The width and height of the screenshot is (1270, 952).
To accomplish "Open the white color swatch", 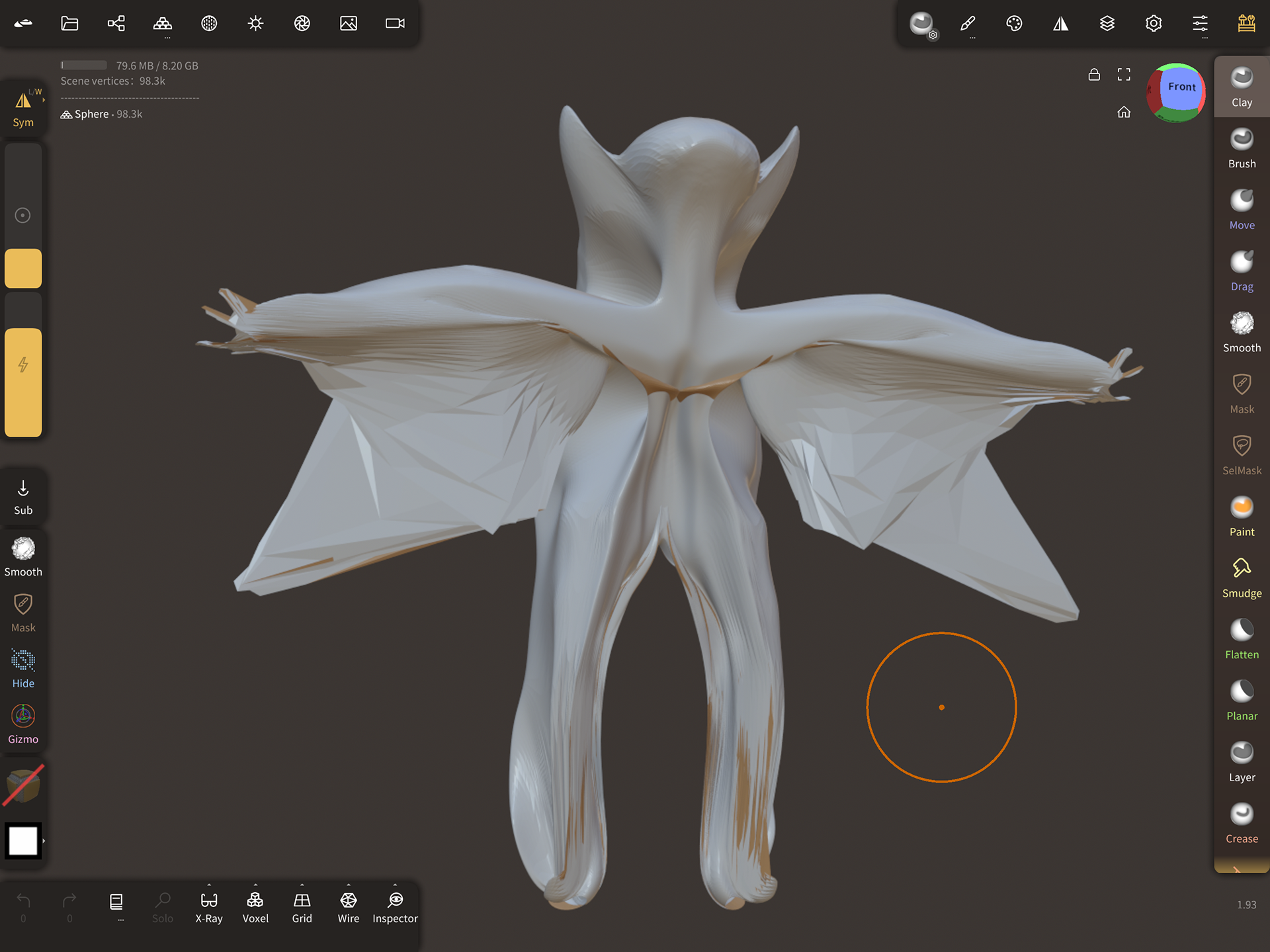I will (x=23, y=841).
